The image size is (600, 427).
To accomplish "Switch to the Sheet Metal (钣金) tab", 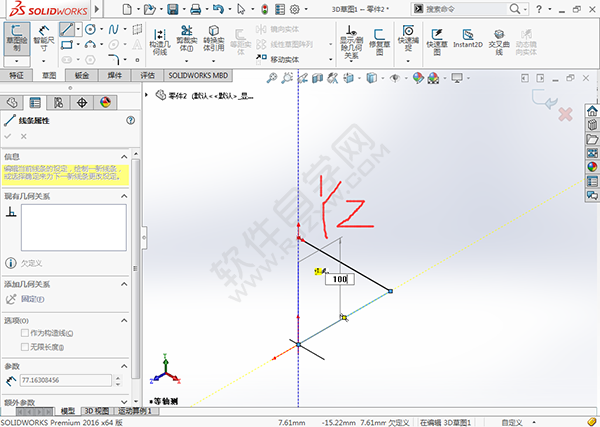I will pyautogui.click(x=82, y=75).
